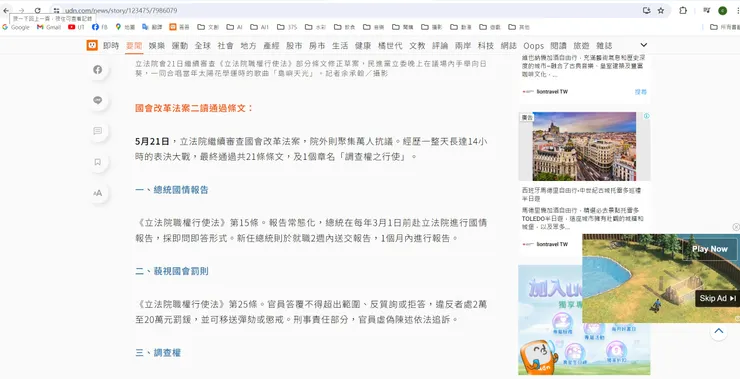
Task: Skip the floating video ad
Action: pos(717,298)
